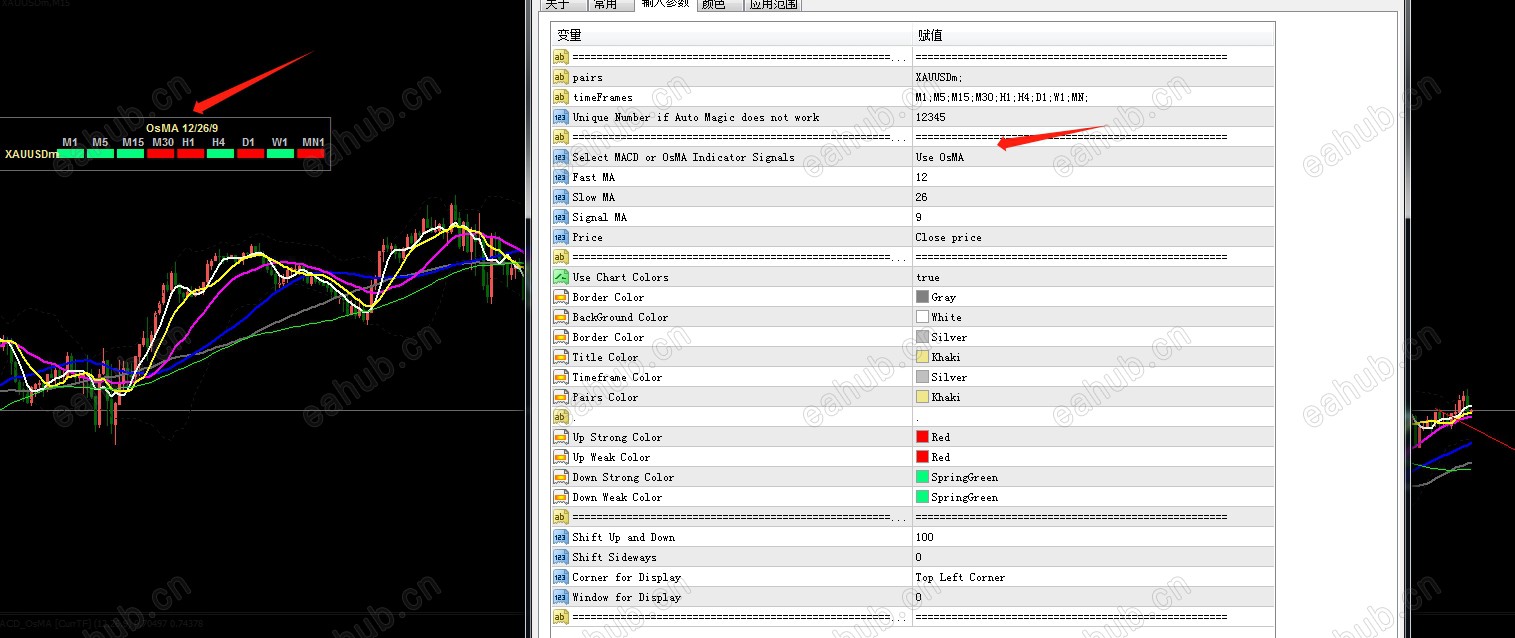Viewport: 1515px width, 638px height.
Task: Click the SpringGreen Down Strong Color swatch
Action: click(922, 477)
